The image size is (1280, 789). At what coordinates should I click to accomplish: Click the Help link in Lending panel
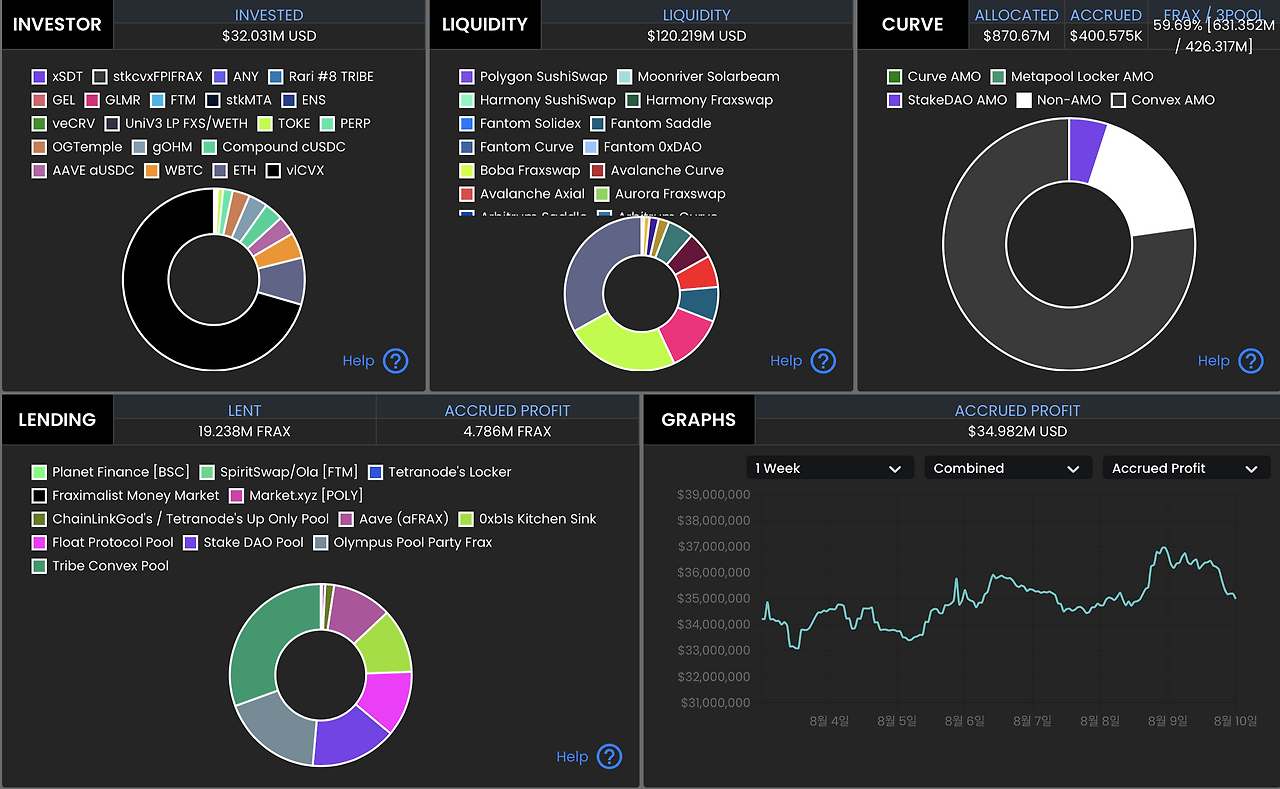pyautogui.click(x=572, y=757)
